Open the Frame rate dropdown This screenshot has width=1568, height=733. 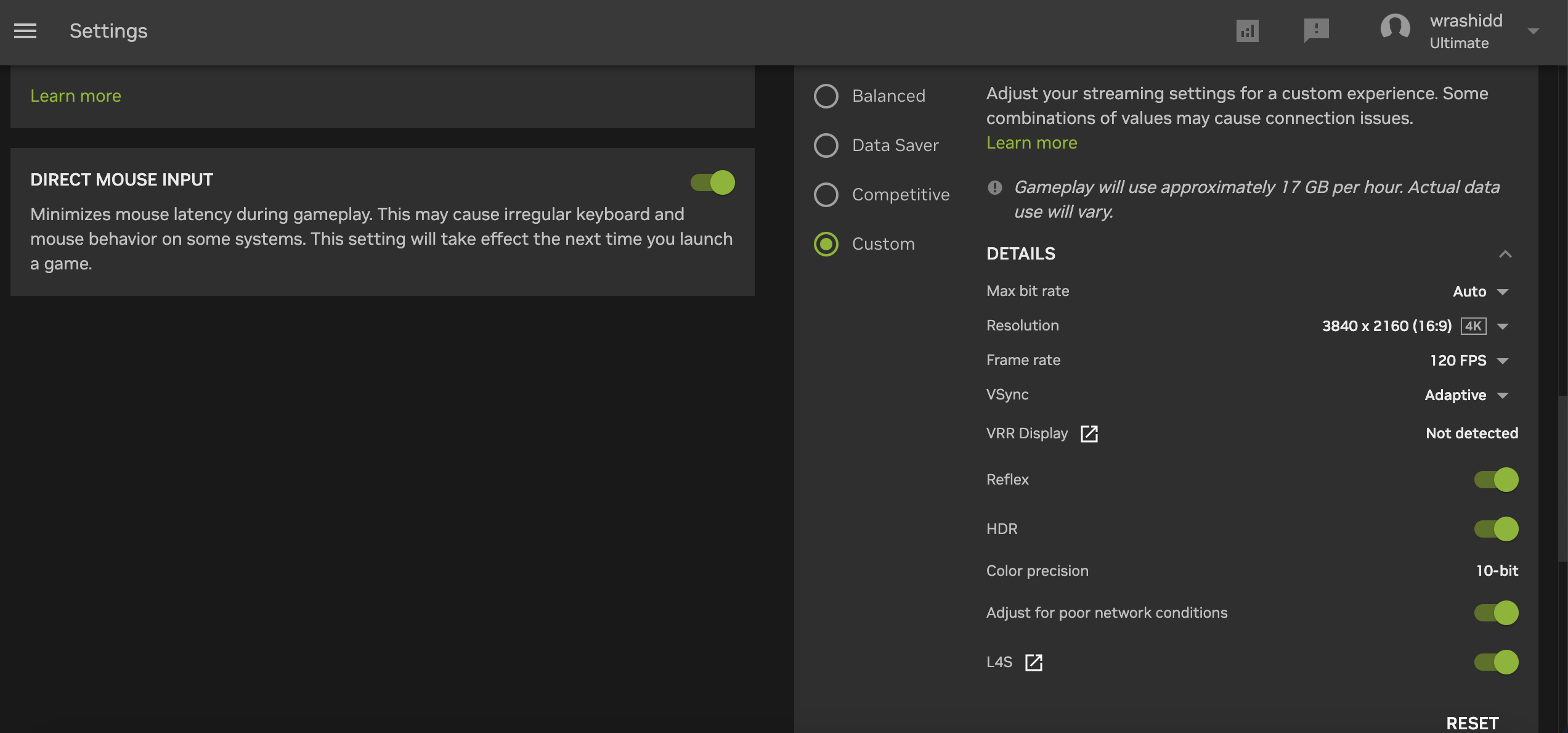(x=1468, y=360)
